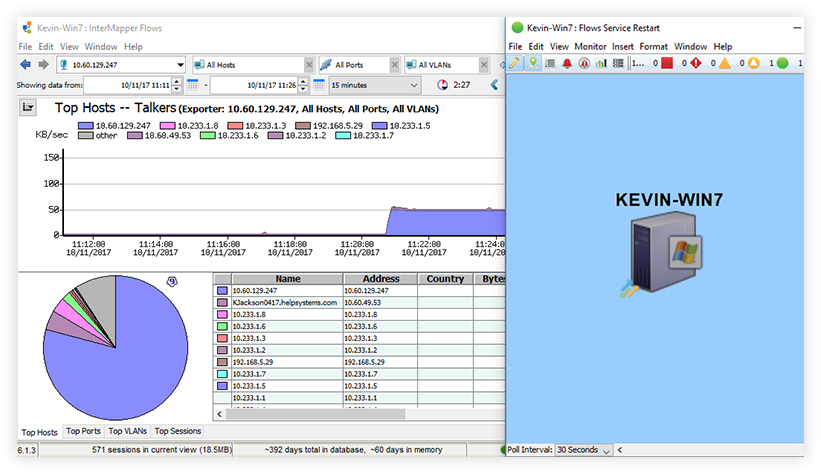
Task: Toggle the pencil edit mode icon
Action: pyautogui.click(x=515, y=63)
